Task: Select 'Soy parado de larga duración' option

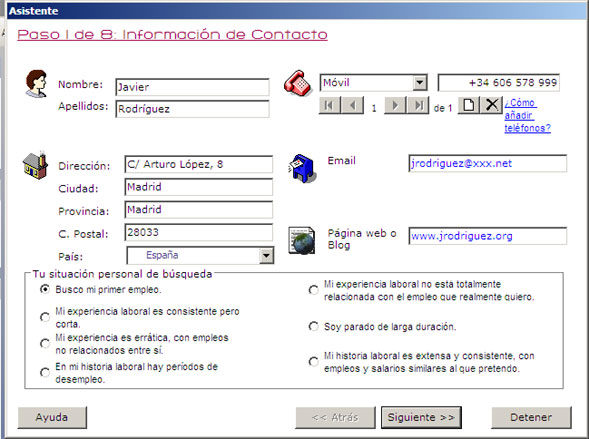Action: 313,326
